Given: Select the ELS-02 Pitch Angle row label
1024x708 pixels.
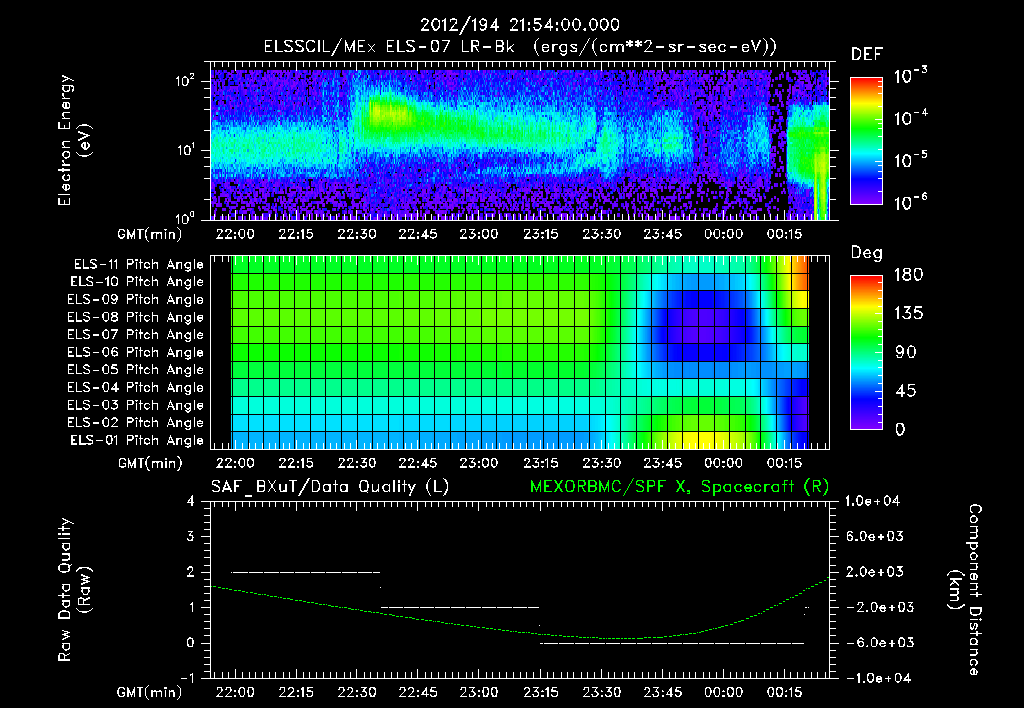Looking at the screenshot, I should [x=136, y=423].
